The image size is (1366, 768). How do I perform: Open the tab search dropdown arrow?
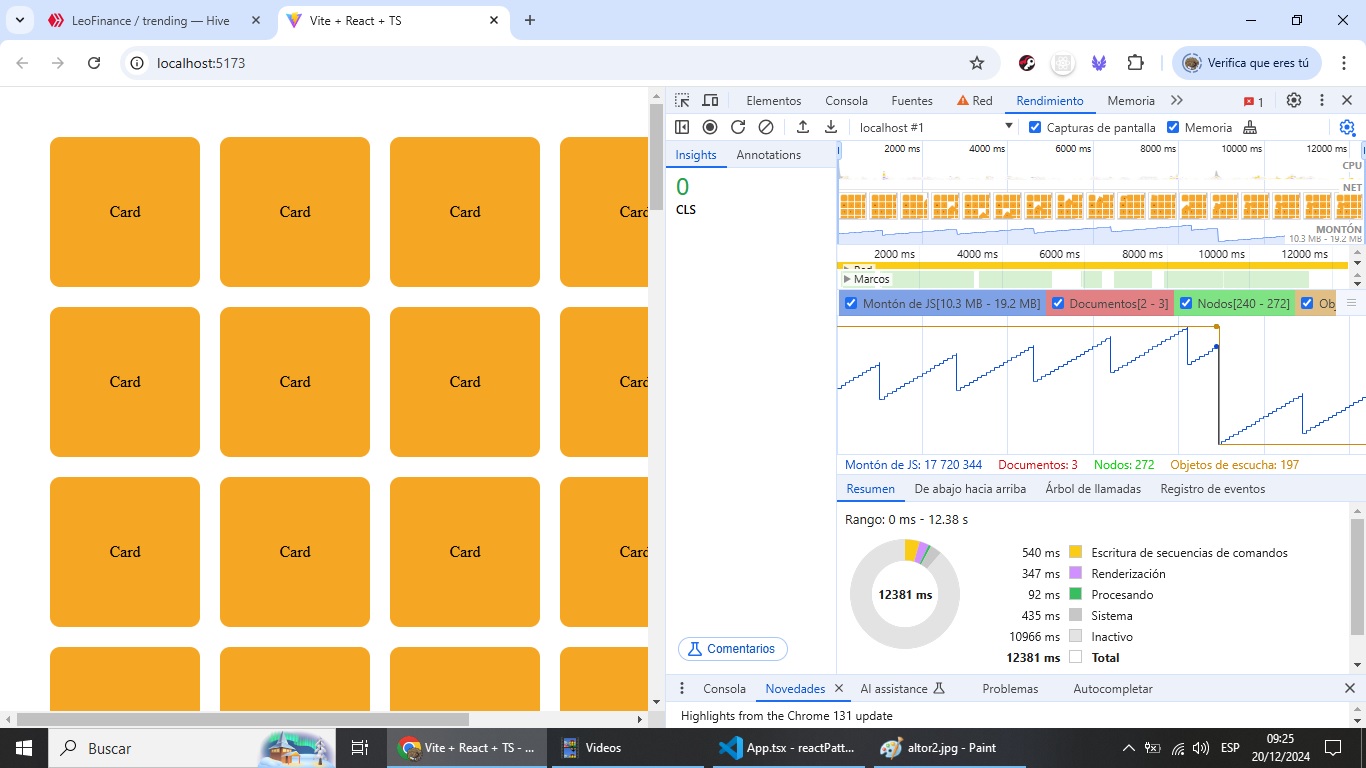pos(19,20)
